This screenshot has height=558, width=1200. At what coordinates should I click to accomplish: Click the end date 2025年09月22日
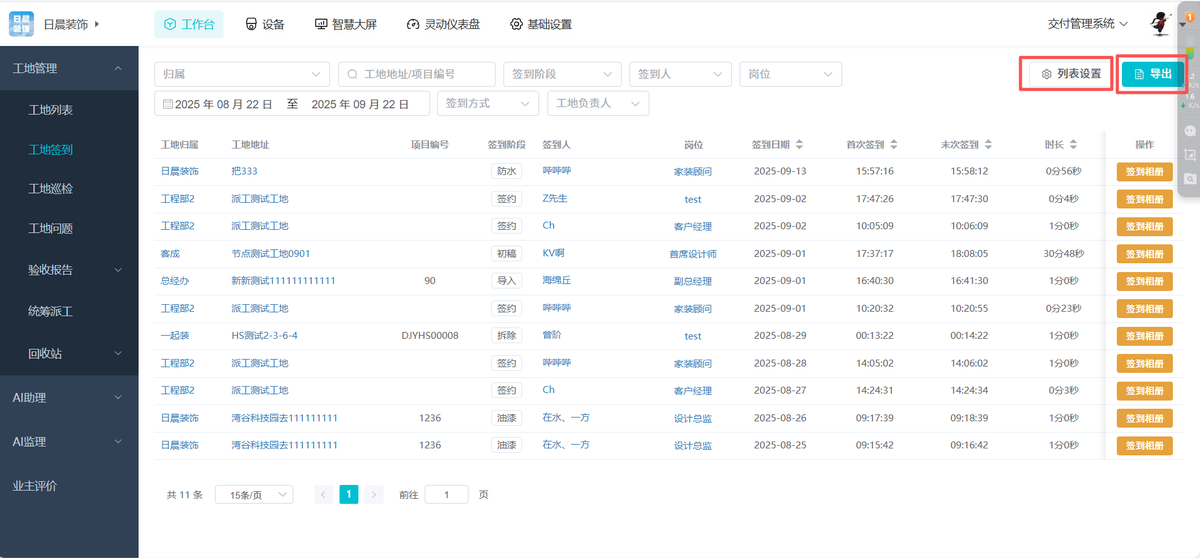(x=361, y=104)
